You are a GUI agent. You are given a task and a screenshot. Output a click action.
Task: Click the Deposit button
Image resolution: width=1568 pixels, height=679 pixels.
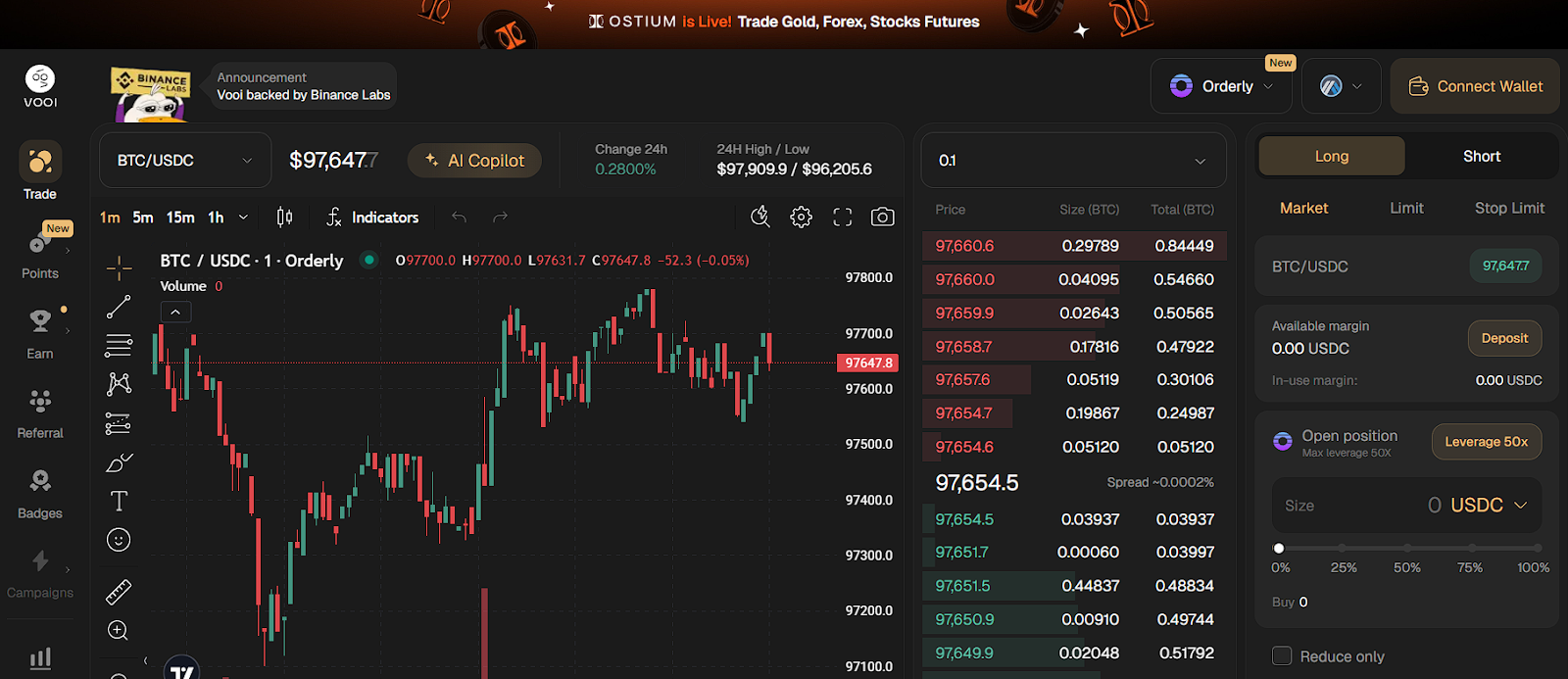[x=1504, y=338]
